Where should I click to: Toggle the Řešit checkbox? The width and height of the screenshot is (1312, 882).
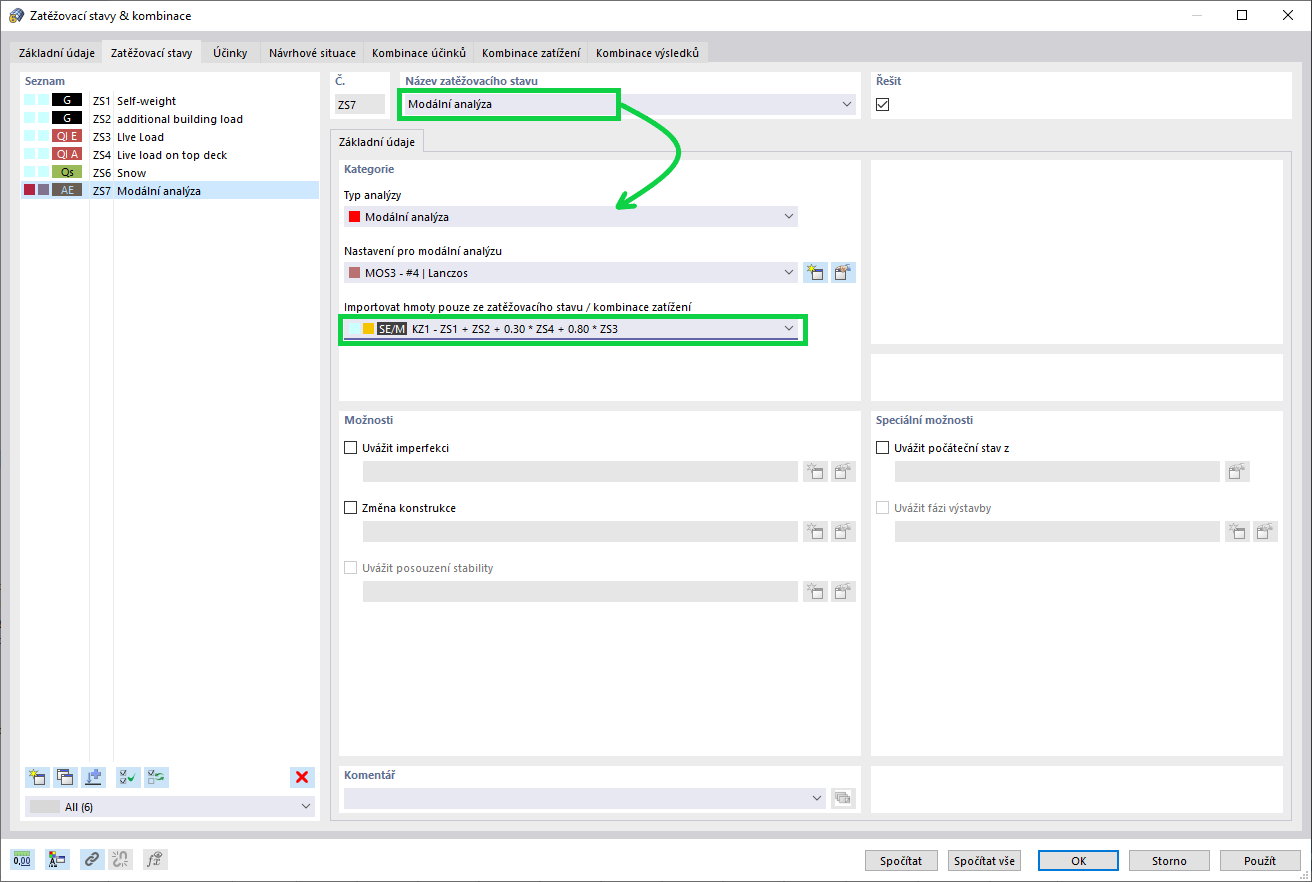pos(882,105)
